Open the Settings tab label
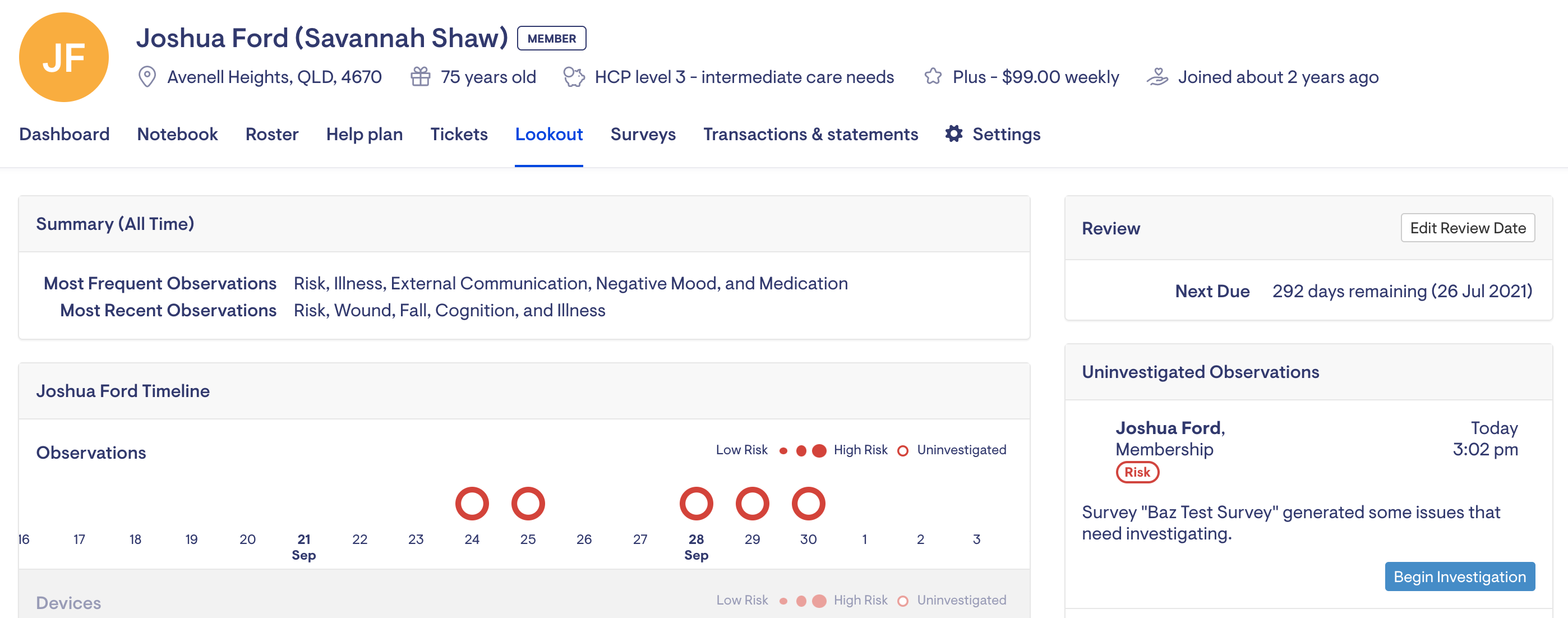 [x=1006, y=134]
